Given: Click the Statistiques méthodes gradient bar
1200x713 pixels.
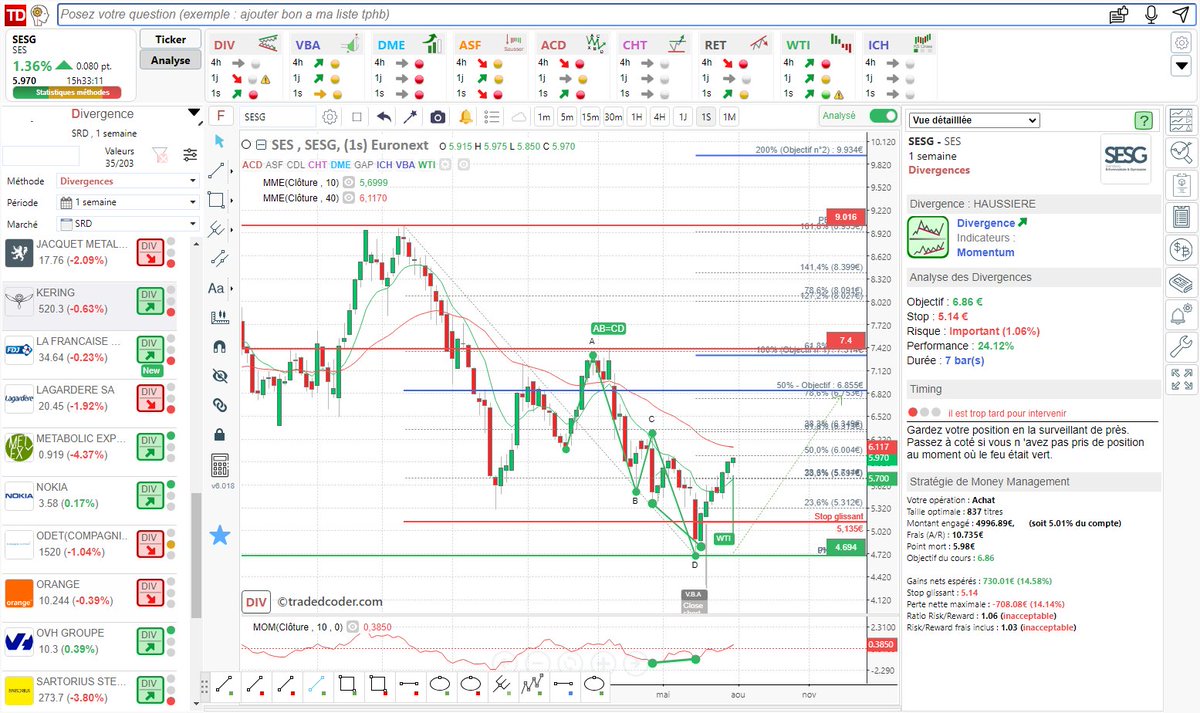Looking at the screenshot, I should 66,92.
